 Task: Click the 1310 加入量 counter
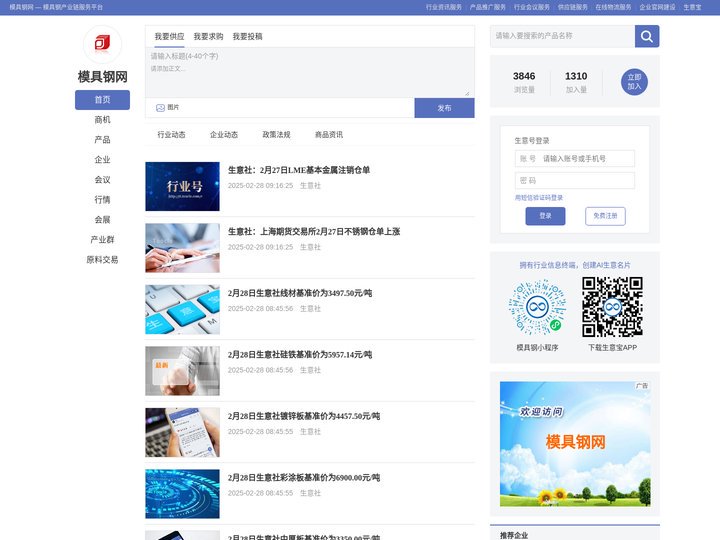(x=576, y=82)
